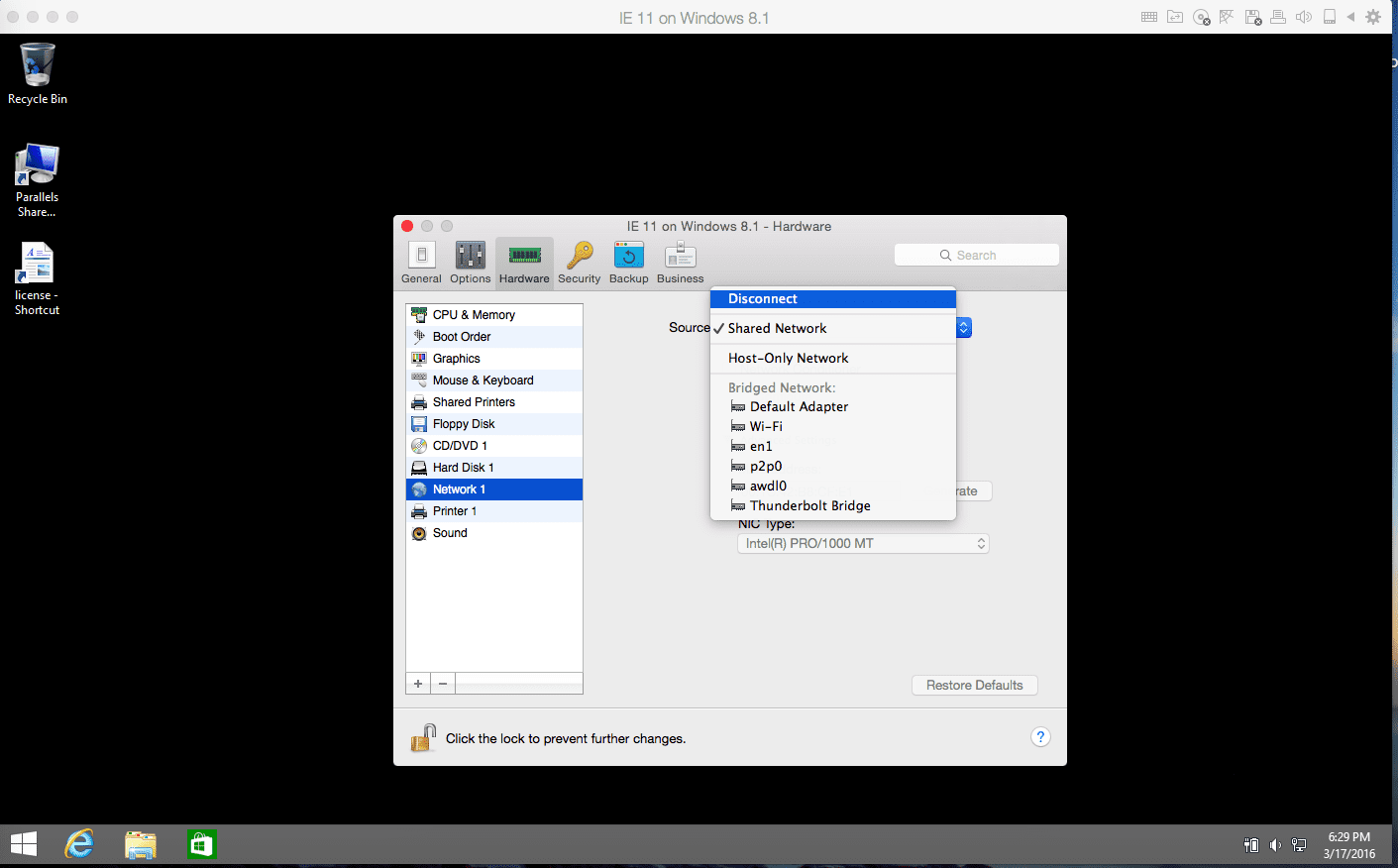The width and height of the screenshot is (1398, 868).
Task: Select Floppy Disk in hardware list
Action: (x=494, y=424)
